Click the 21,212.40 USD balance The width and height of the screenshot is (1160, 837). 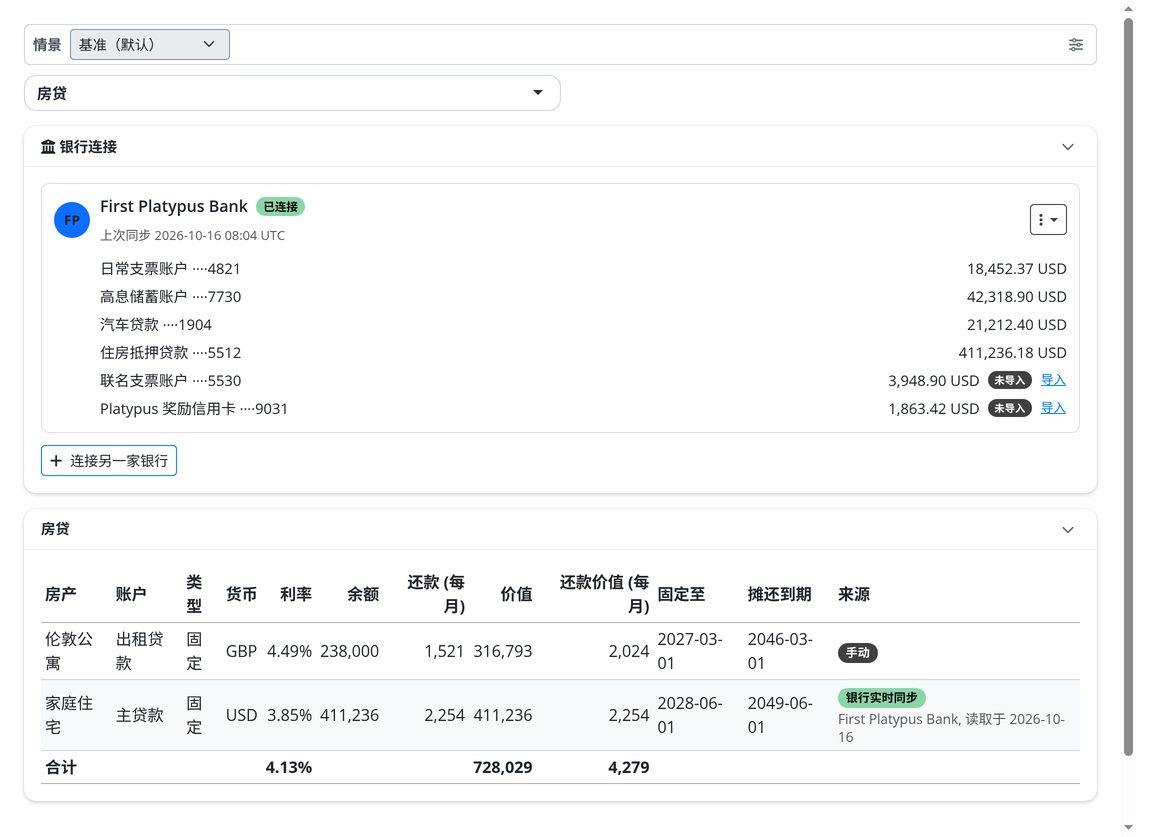[1016, 325]
